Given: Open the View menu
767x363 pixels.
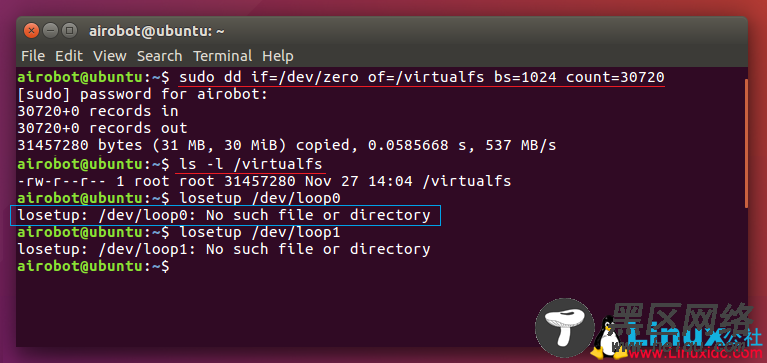Looking at the screenshot, I should pyautogui.click(x=110, y=56).
